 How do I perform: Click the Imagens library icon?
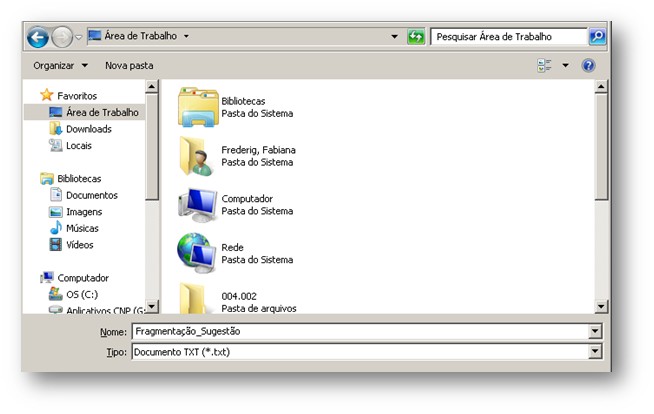(55, 212)
